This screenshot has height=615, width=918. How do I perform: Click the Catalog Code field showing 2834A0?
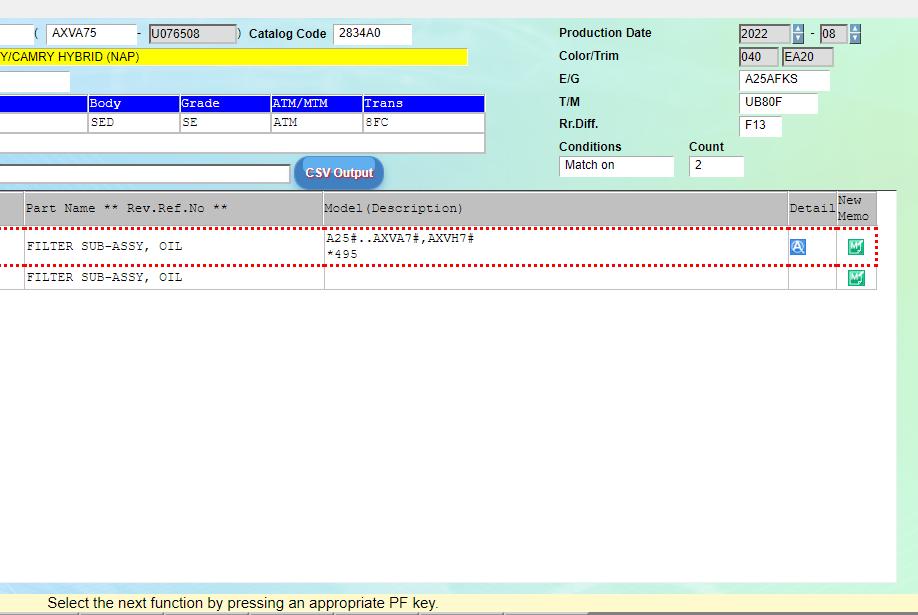[x=372, y=33]
